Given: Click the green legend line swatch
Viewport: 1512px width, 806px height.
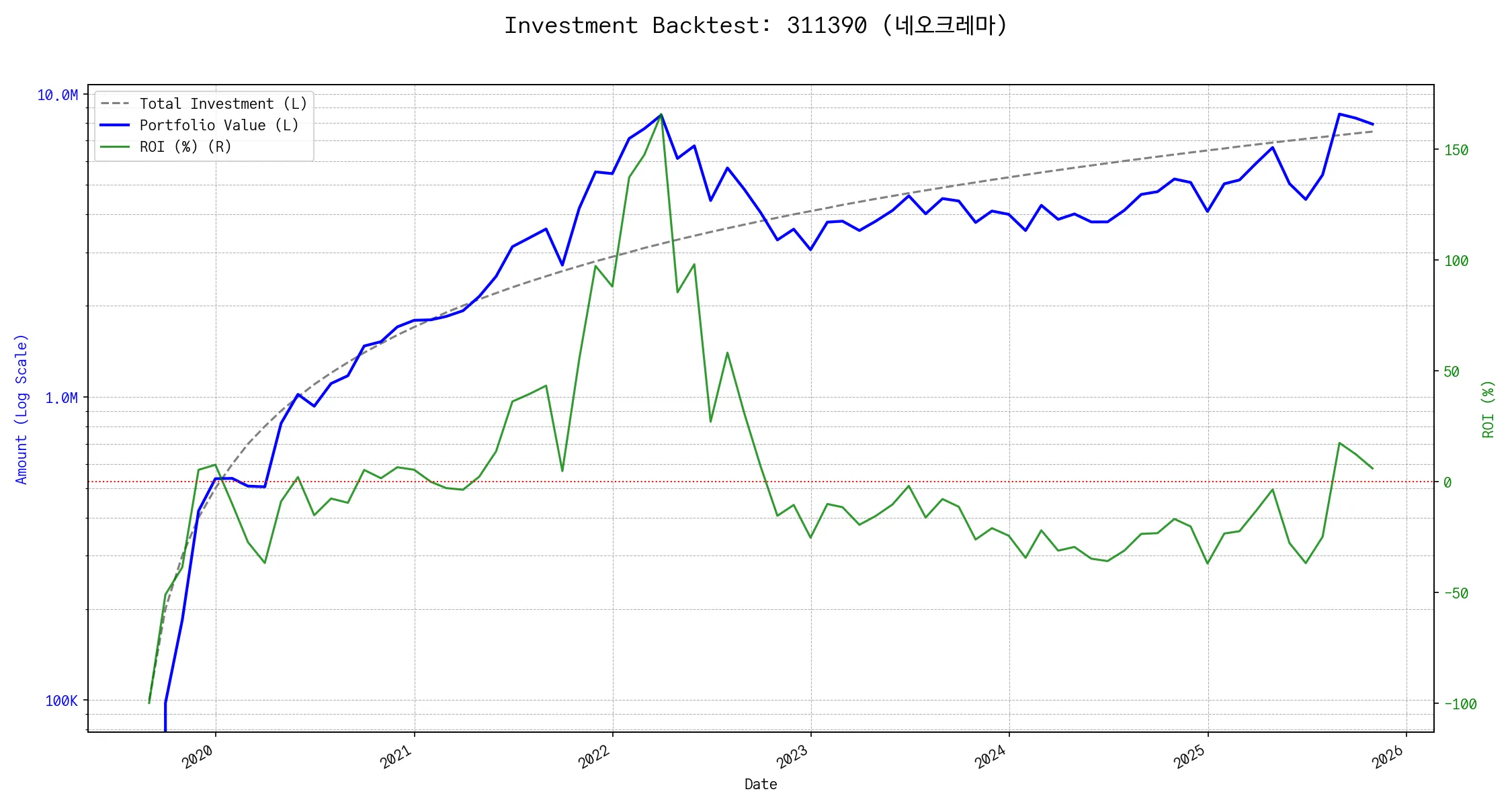Looking at the screenshot, I should (x=115, y=146).
